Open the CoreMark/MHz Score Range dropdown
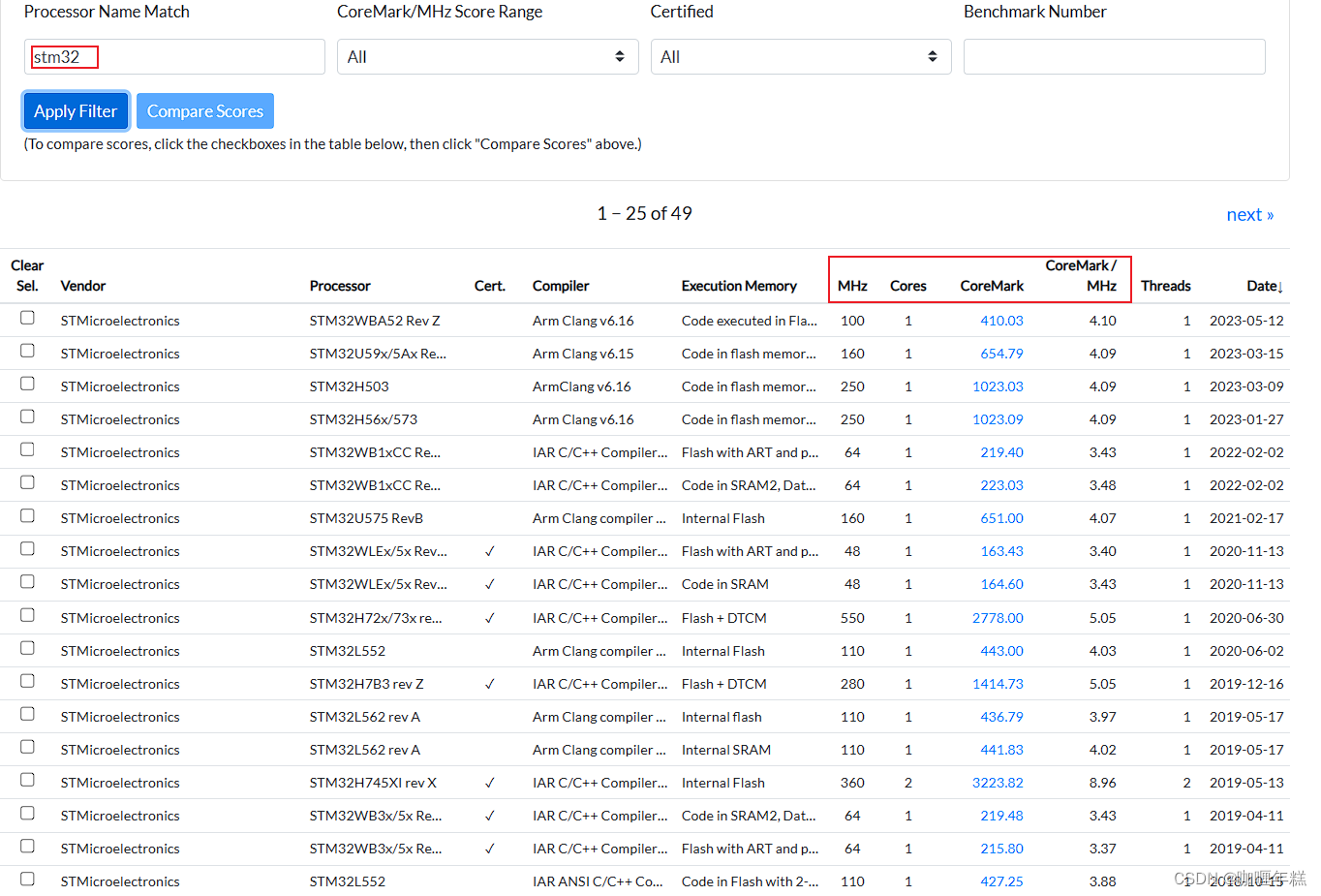 click(487, 57)
